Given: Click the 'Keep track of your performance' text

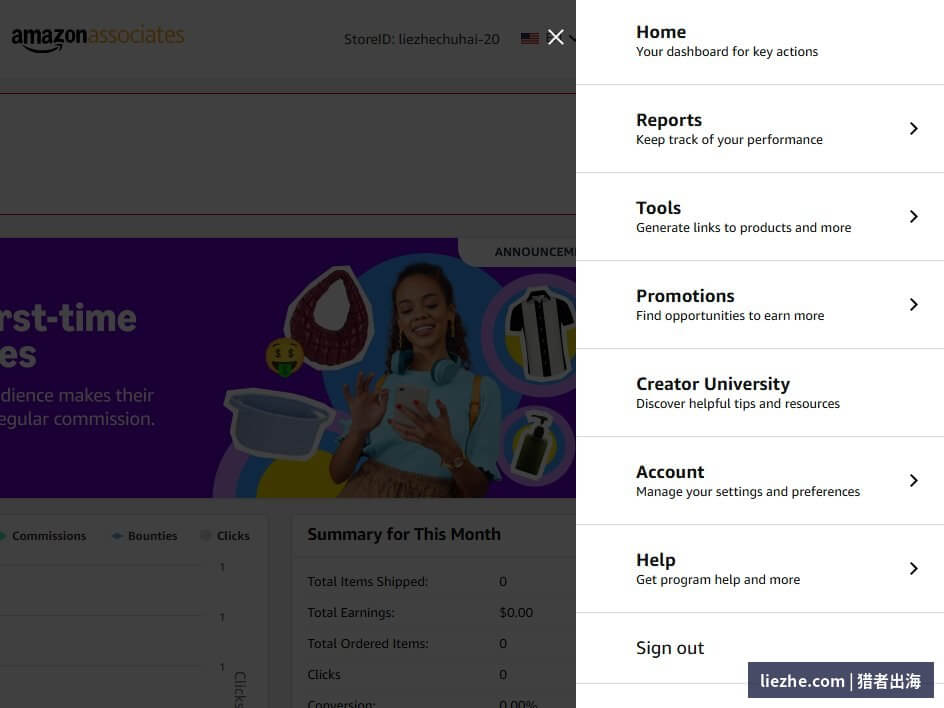Looking at the screenshot, I should coord(729,140).
